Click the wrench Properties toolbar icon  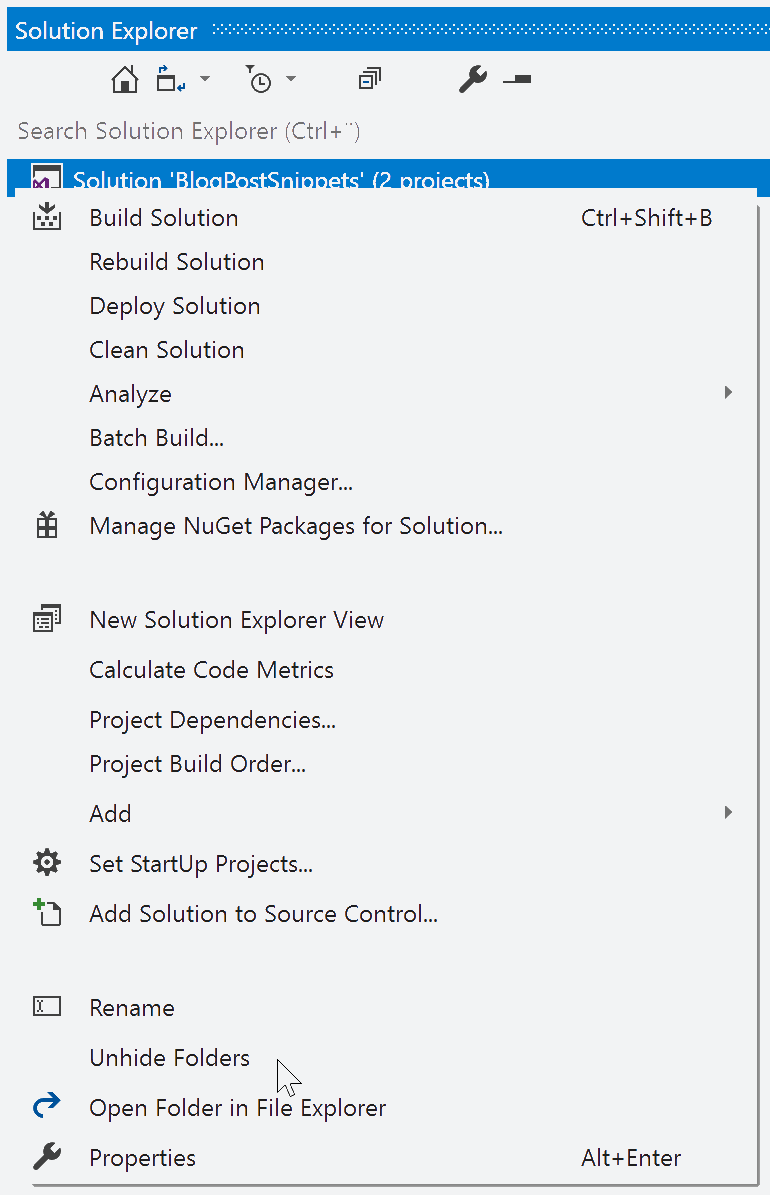(472, 80)
